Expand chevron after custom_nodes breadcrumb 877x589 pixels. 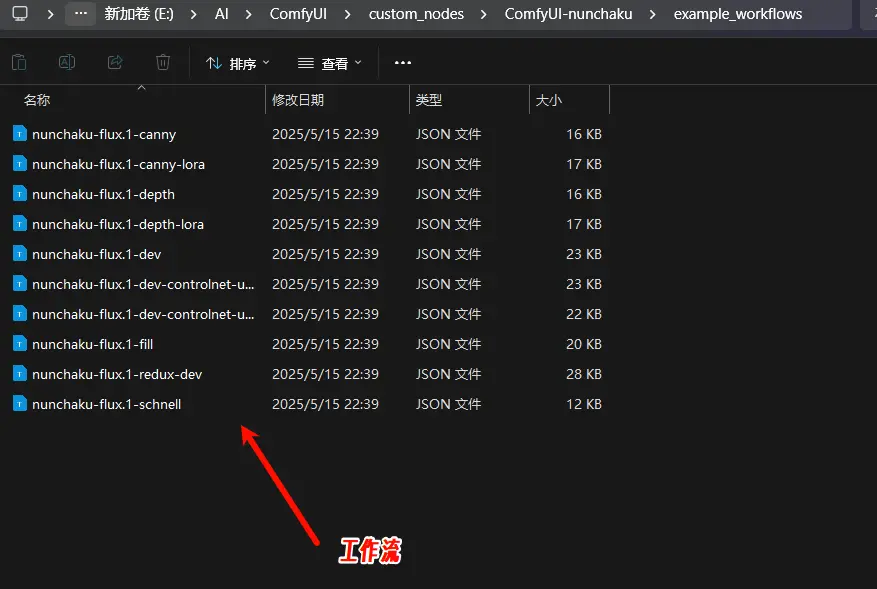[484, 14]
